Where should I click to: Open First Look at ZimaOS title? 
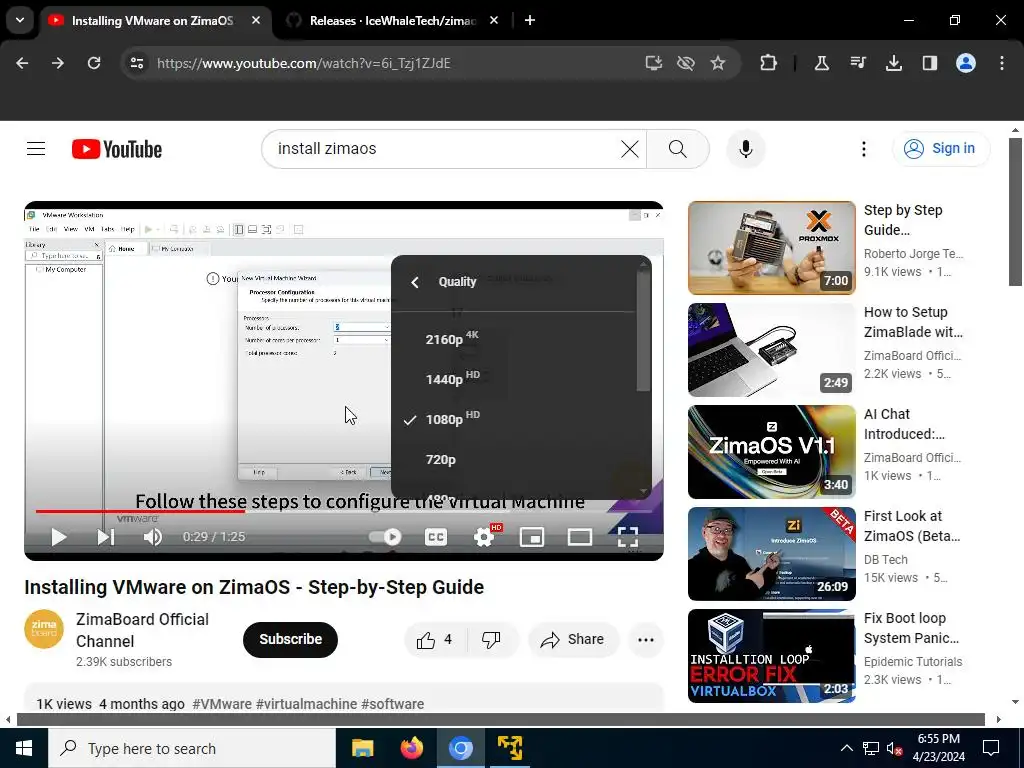(912, 526)
